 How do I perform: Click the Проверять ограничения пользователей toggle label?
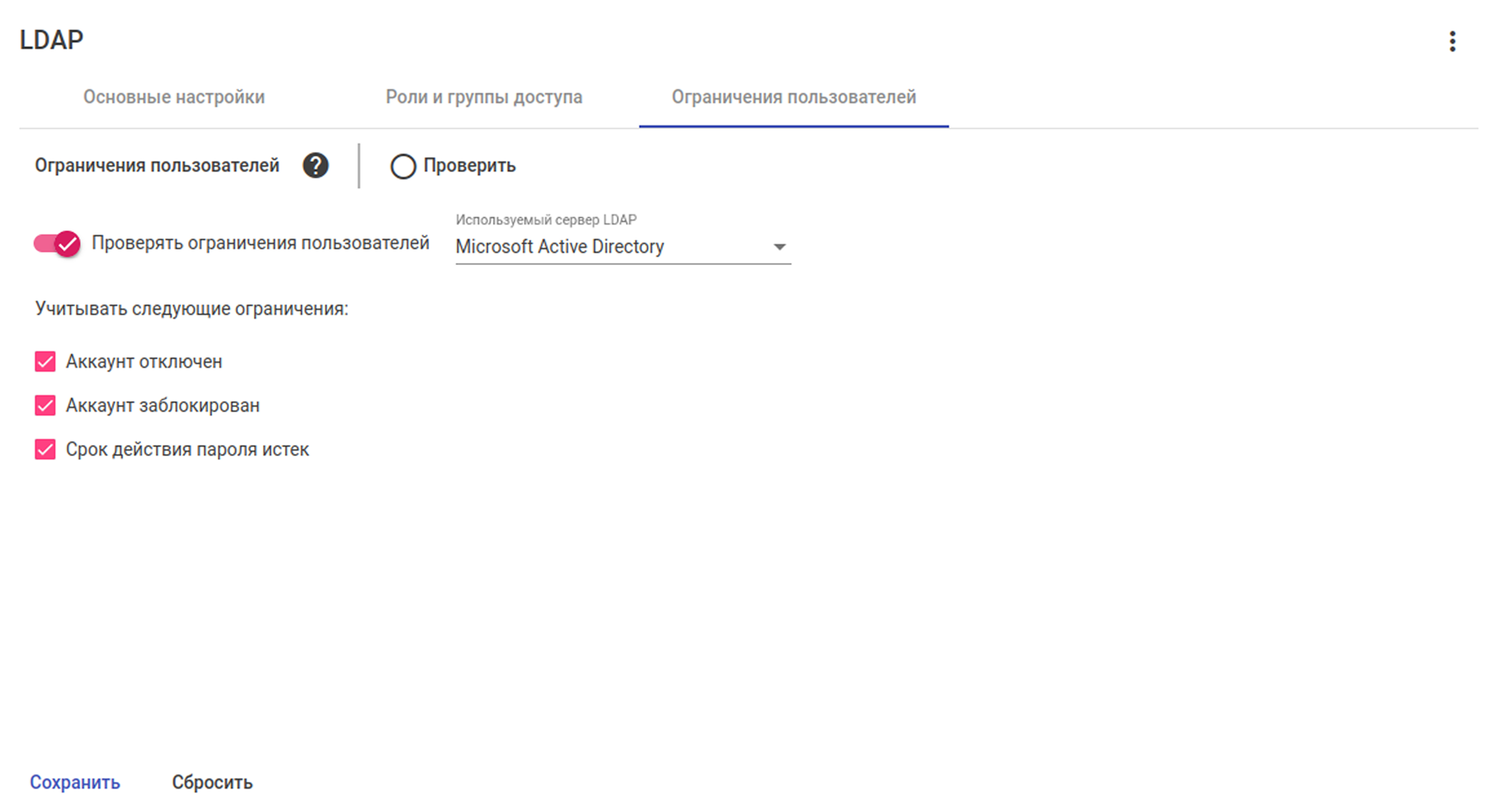coord(261,243)
